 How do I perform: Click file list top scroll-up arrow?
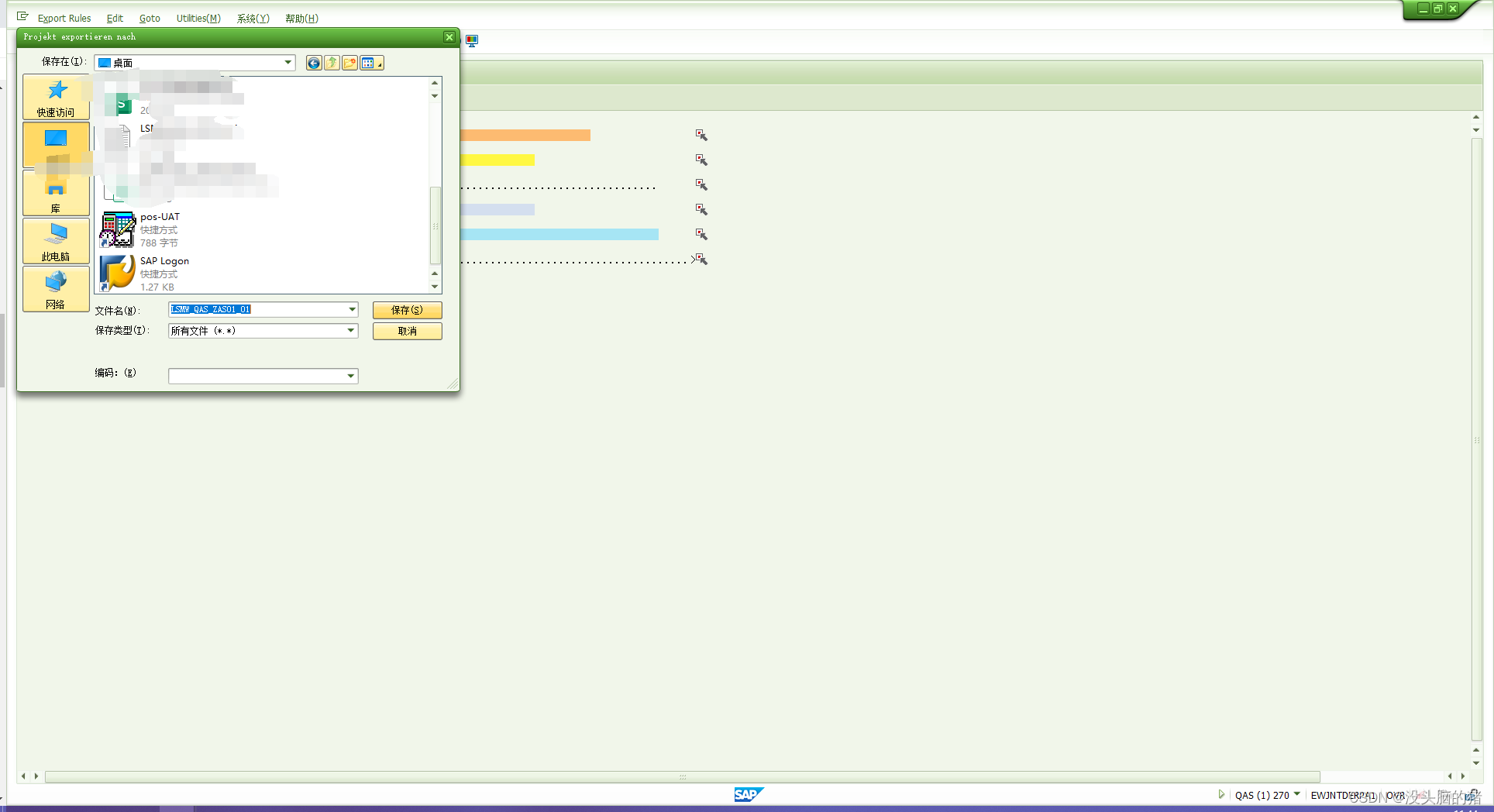[x=435, y=83]
